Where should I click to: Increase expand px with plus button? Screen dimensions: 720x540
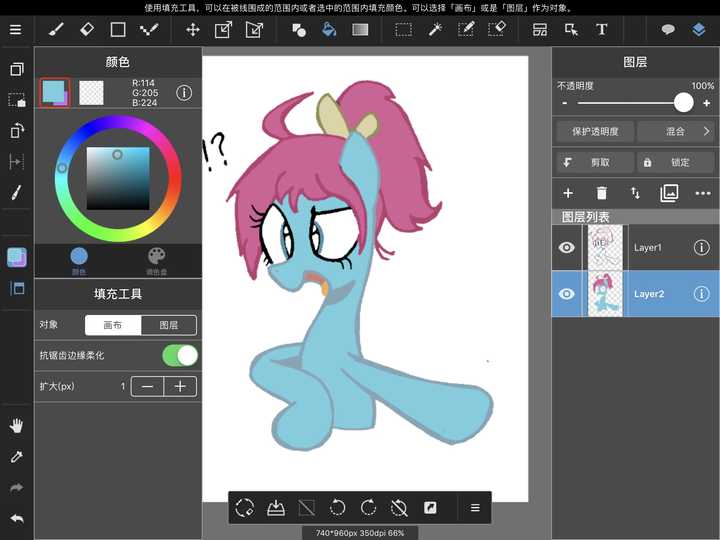(x=180, y=387)
